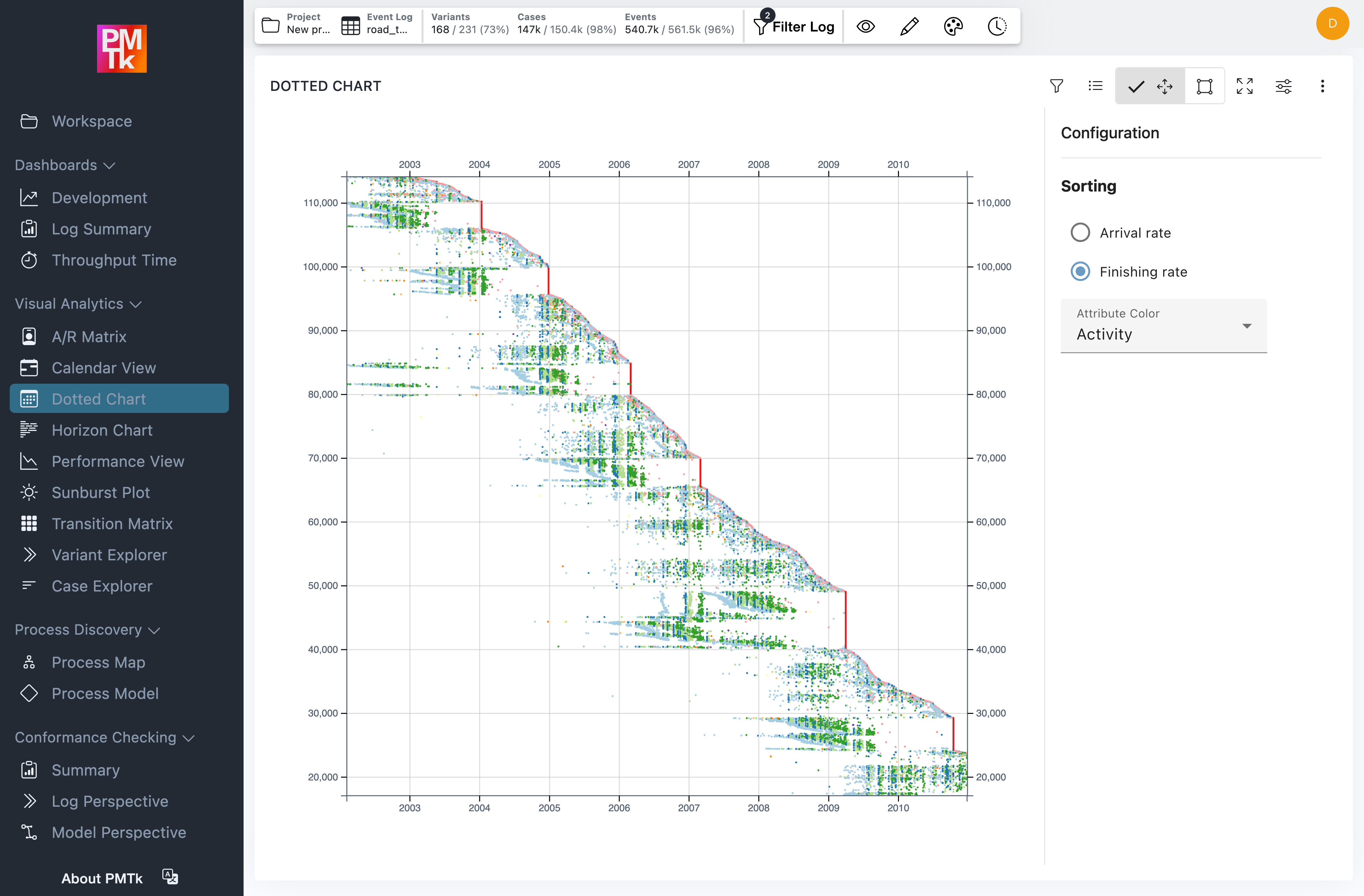This screenshot has height=896, width=1364.
Task: Open the chart settings sliders icon
Action: (1284, 86)
